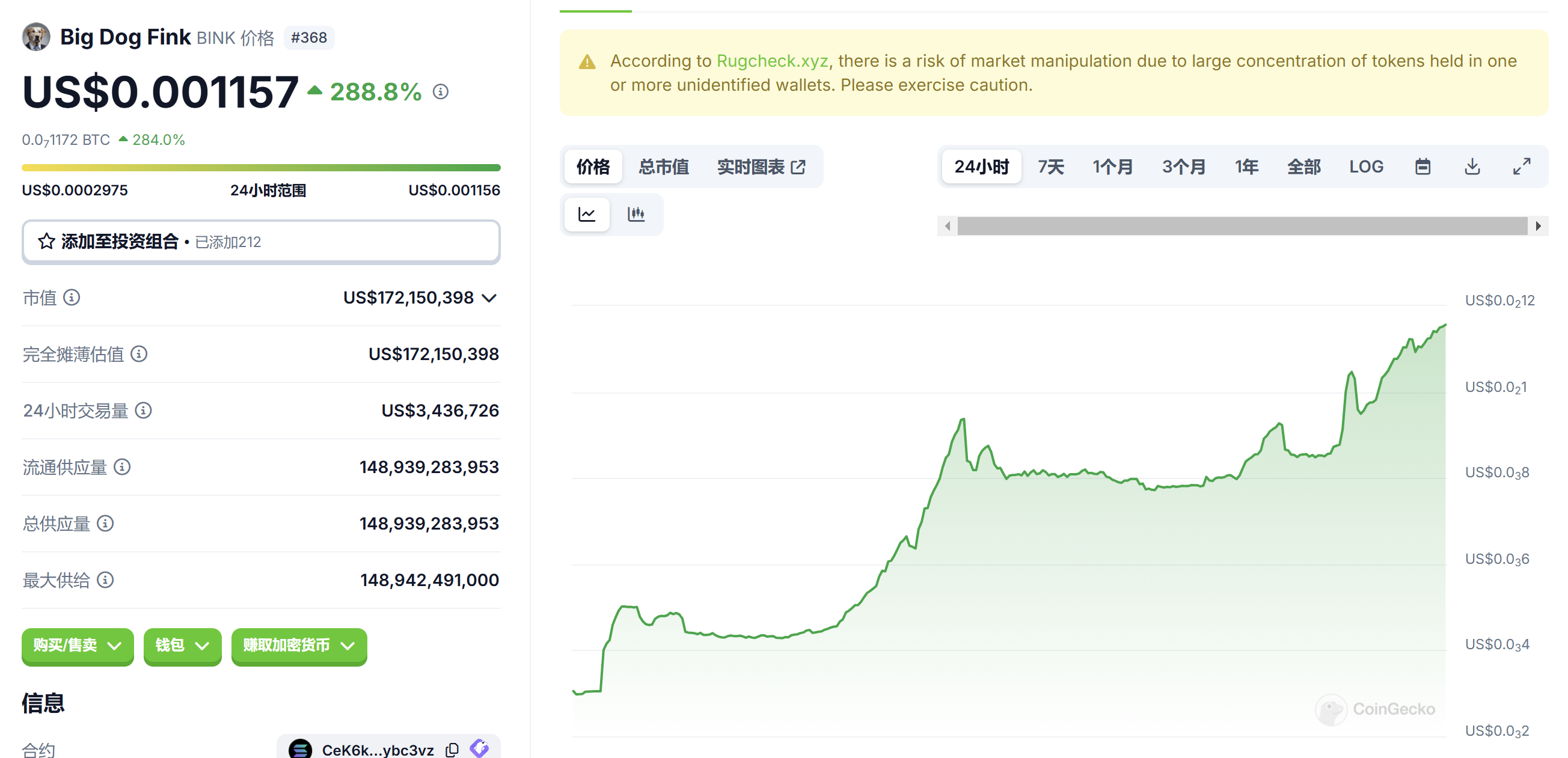Viewport: 1568px width, 758px height.
Task: Toggle LOG scale on the chart
Action: pos(1367,167)
